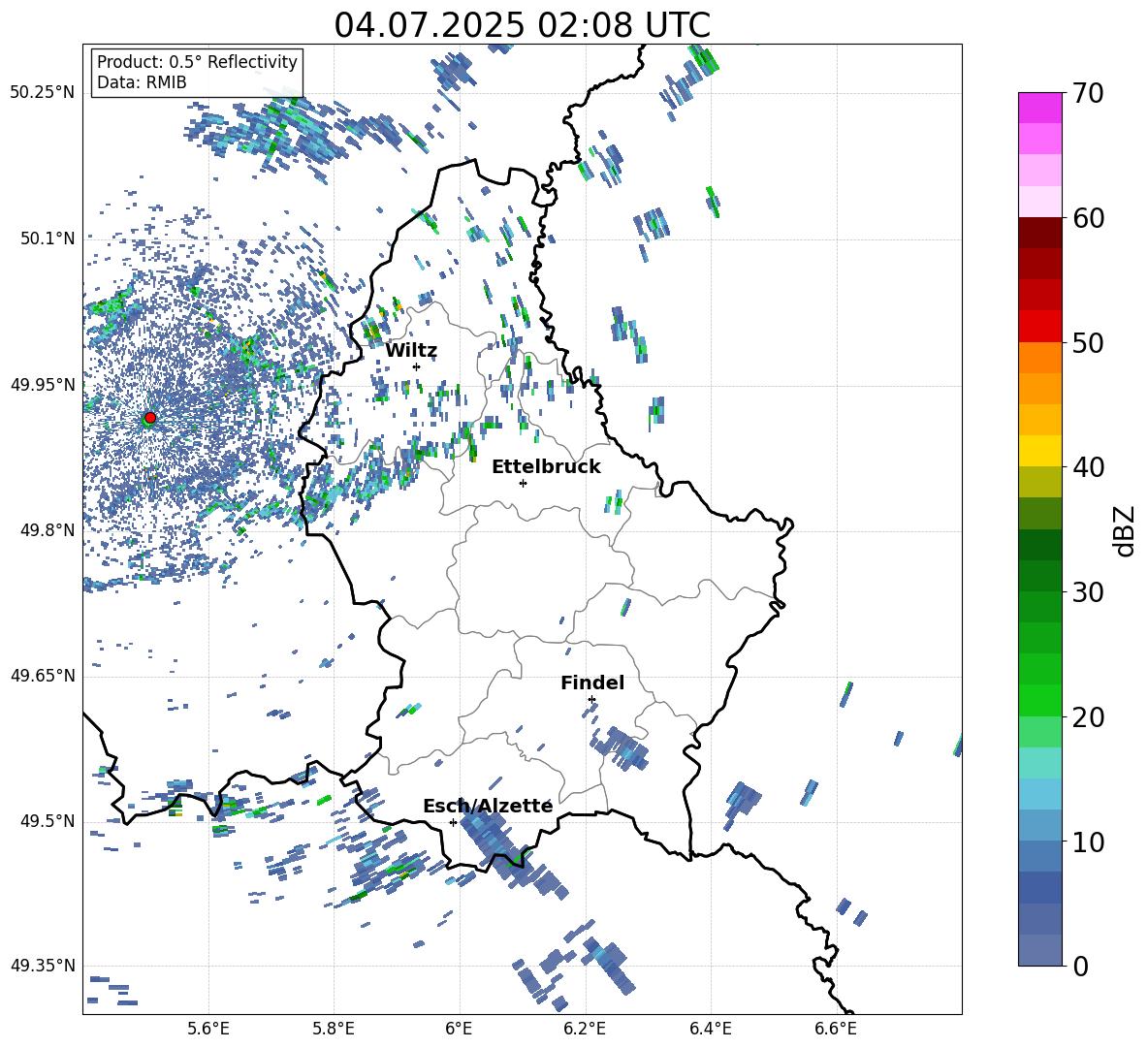Click the colorbar 60 tick label
1148x1048 pixels.
pos(1088,218)
